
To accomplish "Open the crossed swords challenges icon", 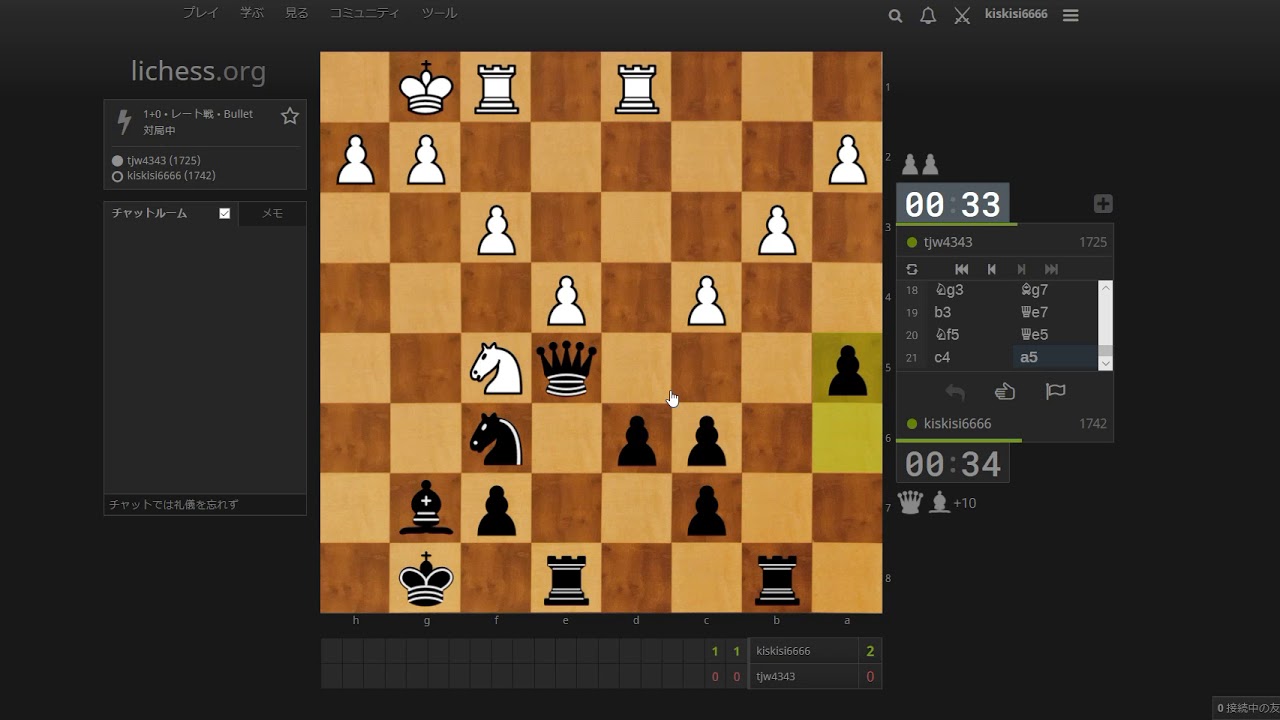I will coord(962,15).
